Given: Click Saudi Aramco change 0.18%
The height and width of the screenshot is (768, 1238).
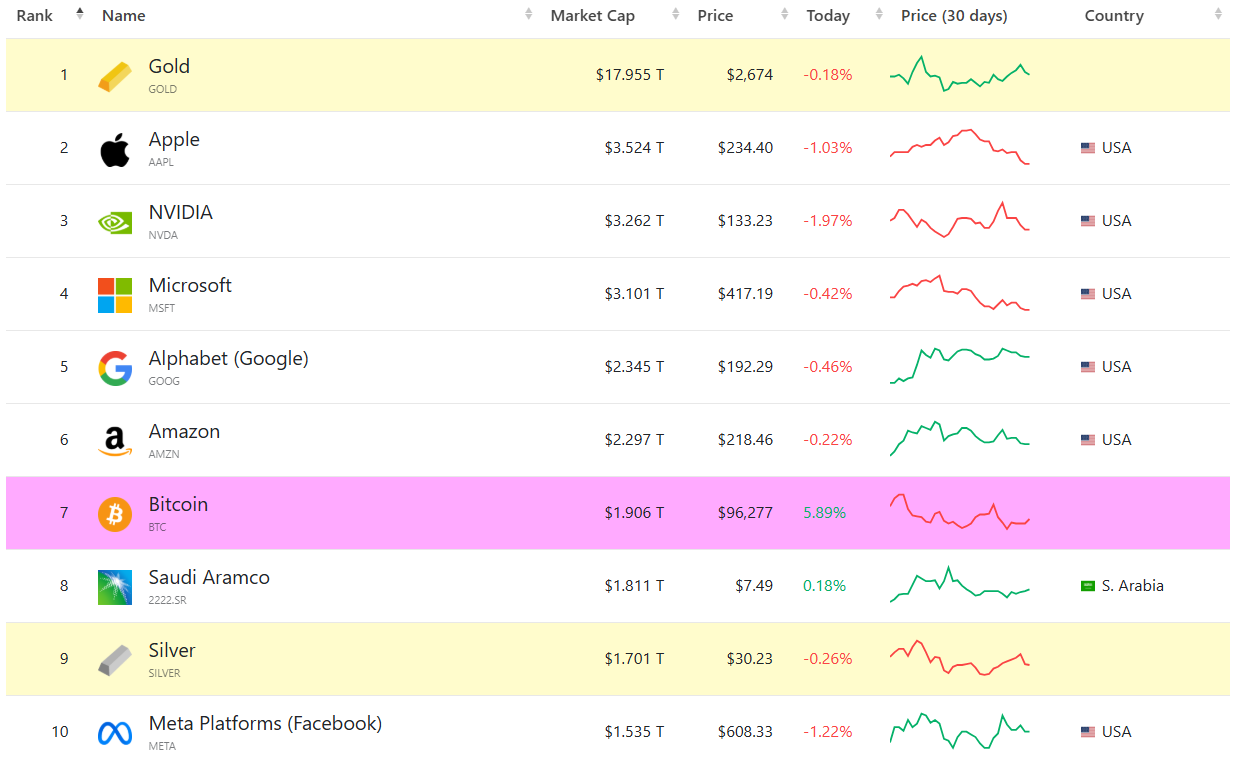Looking at the screenshot, I should pyautogui.click(x=824, y=586).
